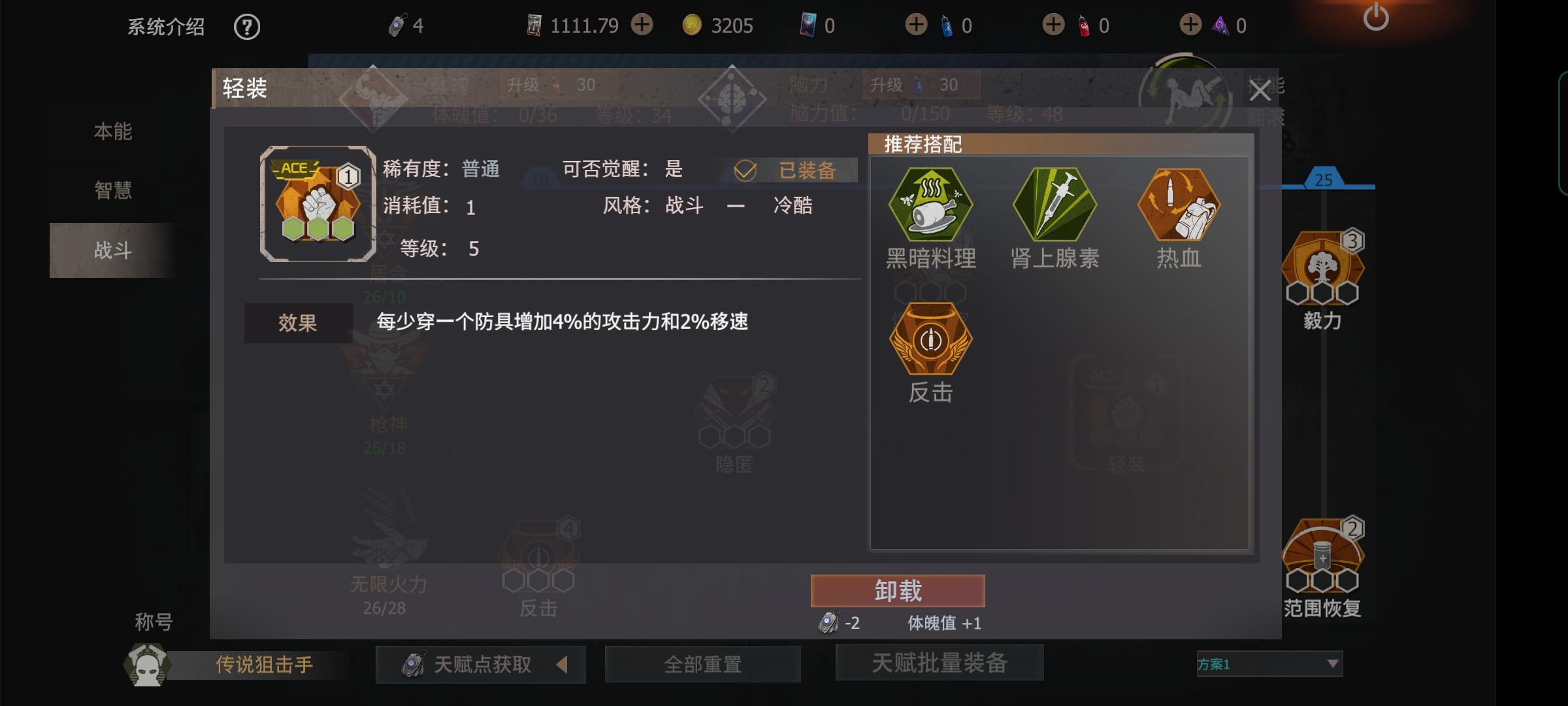Click the 天赋批量装备 button
Screen dimensions: 1568x706
pos(939,663)
